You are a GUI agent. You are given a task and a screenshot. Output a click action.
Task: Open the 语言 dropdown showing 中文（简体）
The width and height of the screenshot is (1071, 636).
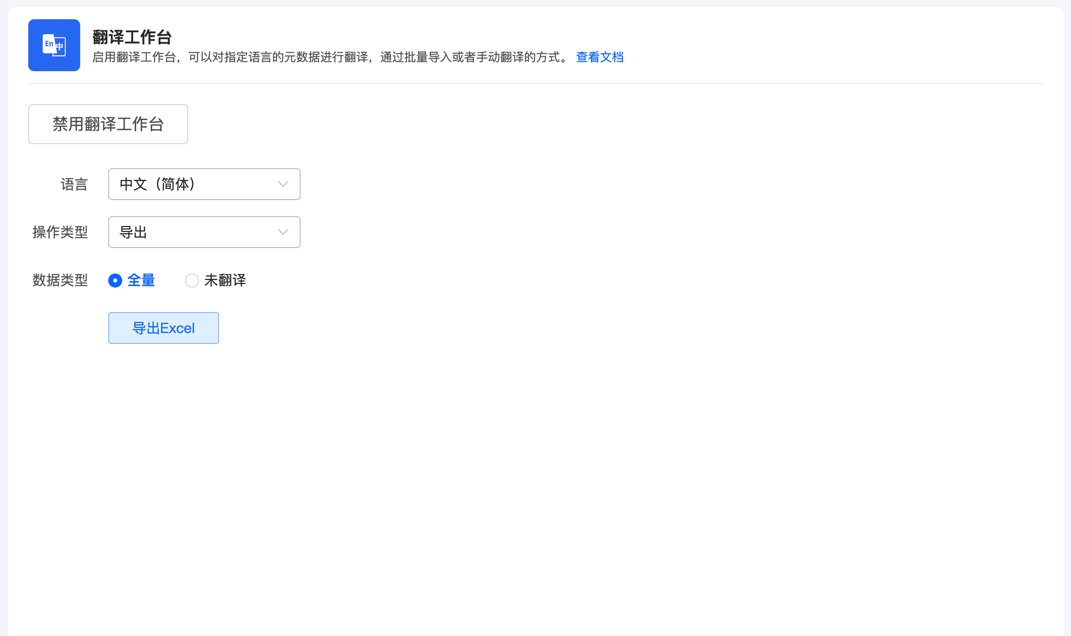pos(204,184)
